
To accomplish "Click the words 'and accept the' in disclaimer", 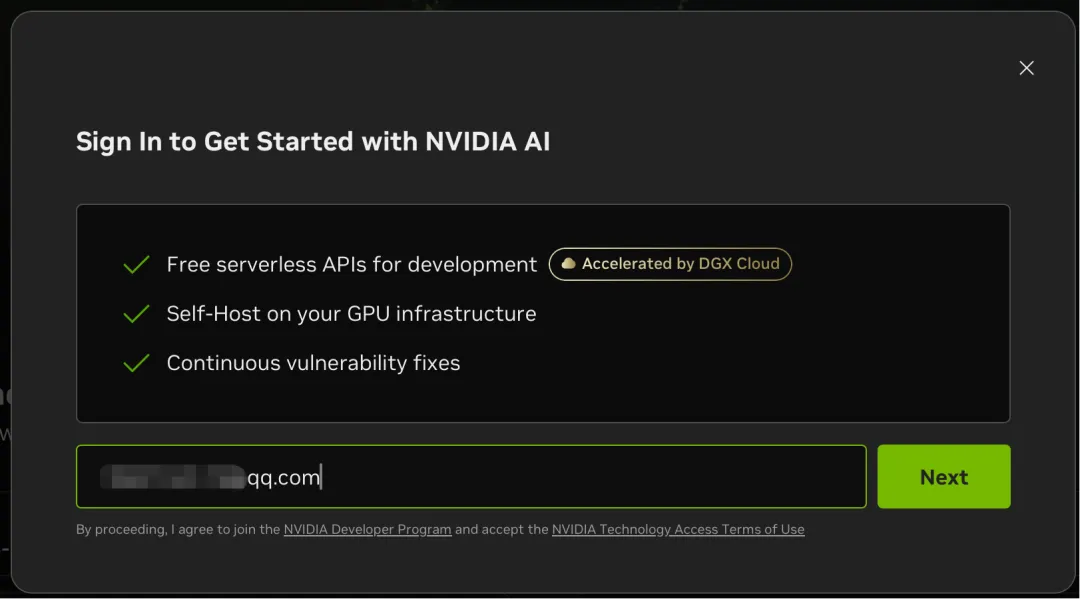I will [x=501, y=530].
